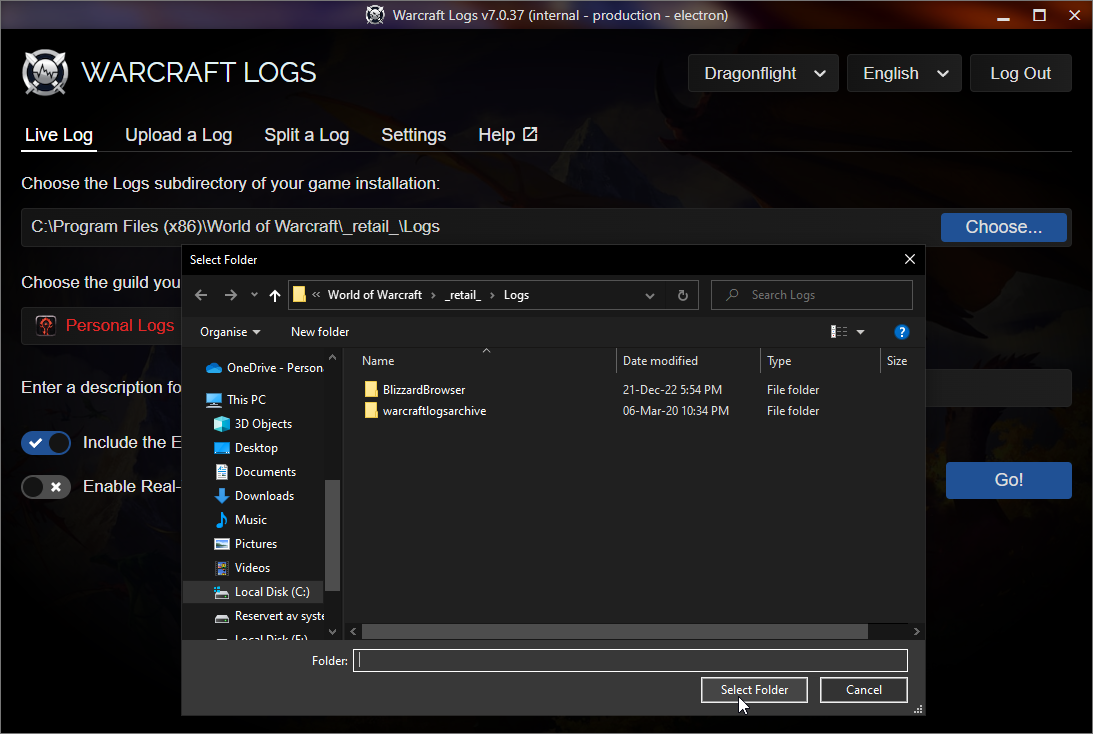Viewport: 1093px width, 734px height.
Task: Toggle the Include the E... switch
Action: [x=46, y=443]
